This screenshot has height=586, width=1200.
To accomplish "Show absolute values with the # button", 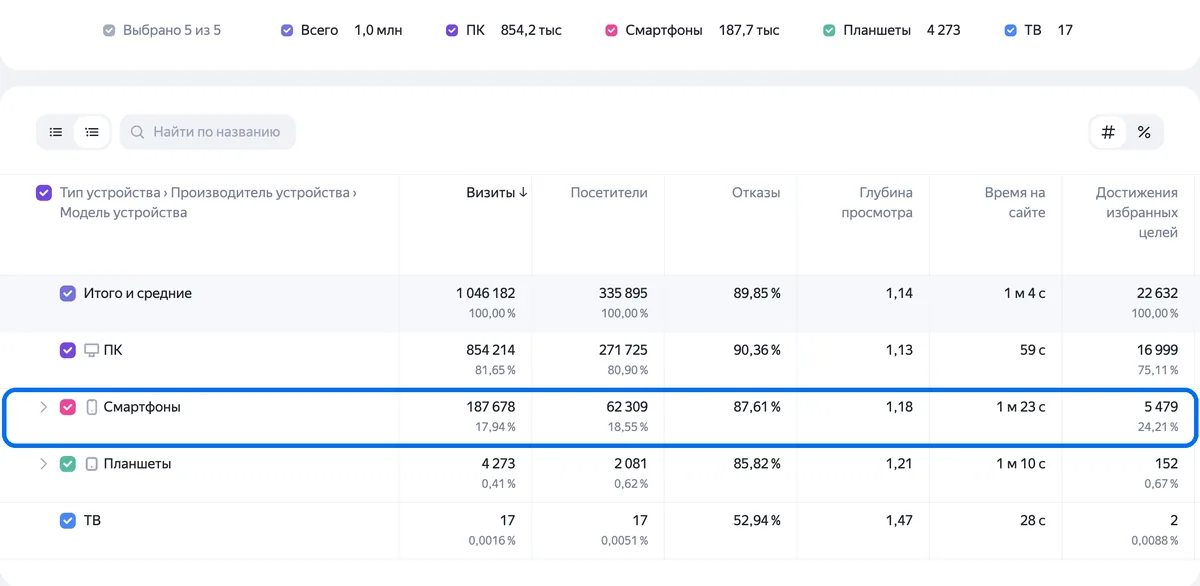I will tap(1108, 132).
